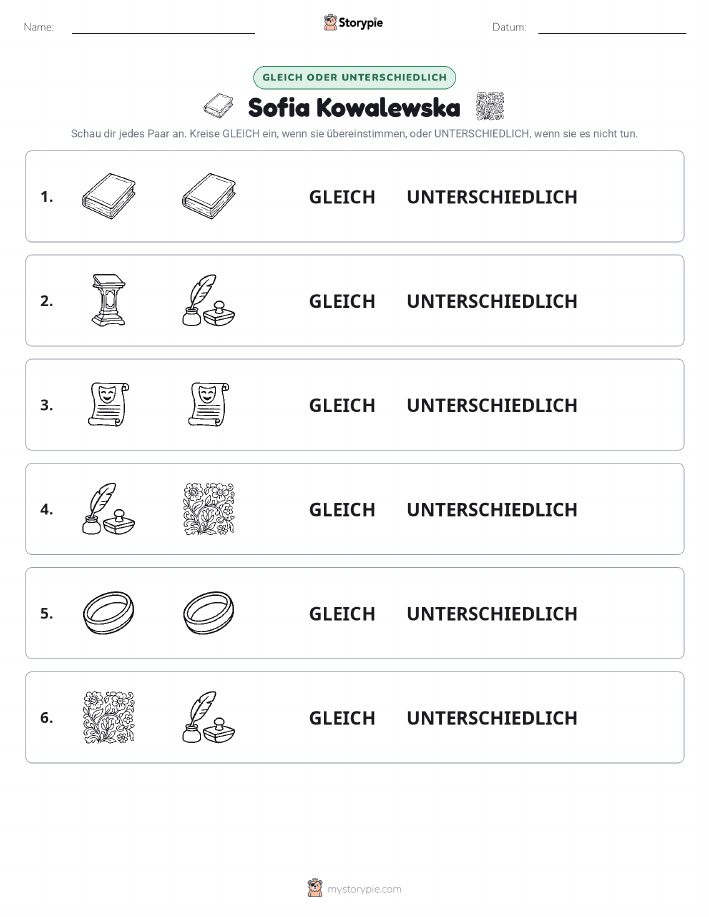Click the quill and inkwell in row 2

pos(209,300)
